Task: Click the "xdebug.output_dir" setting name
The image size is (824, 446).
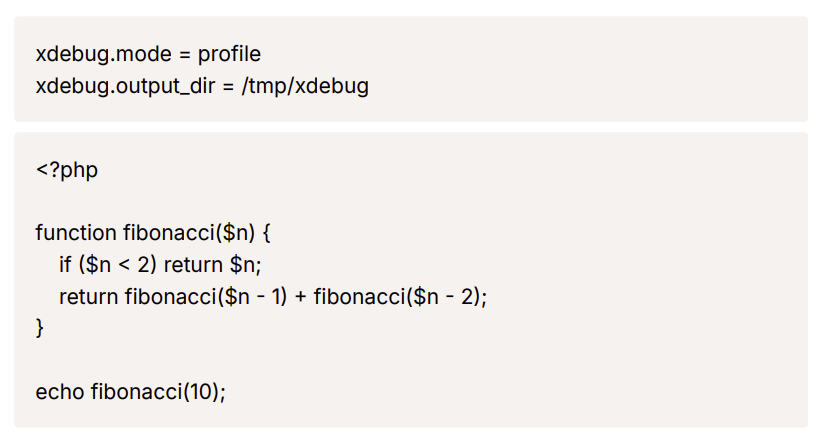Action: point(125,86)
